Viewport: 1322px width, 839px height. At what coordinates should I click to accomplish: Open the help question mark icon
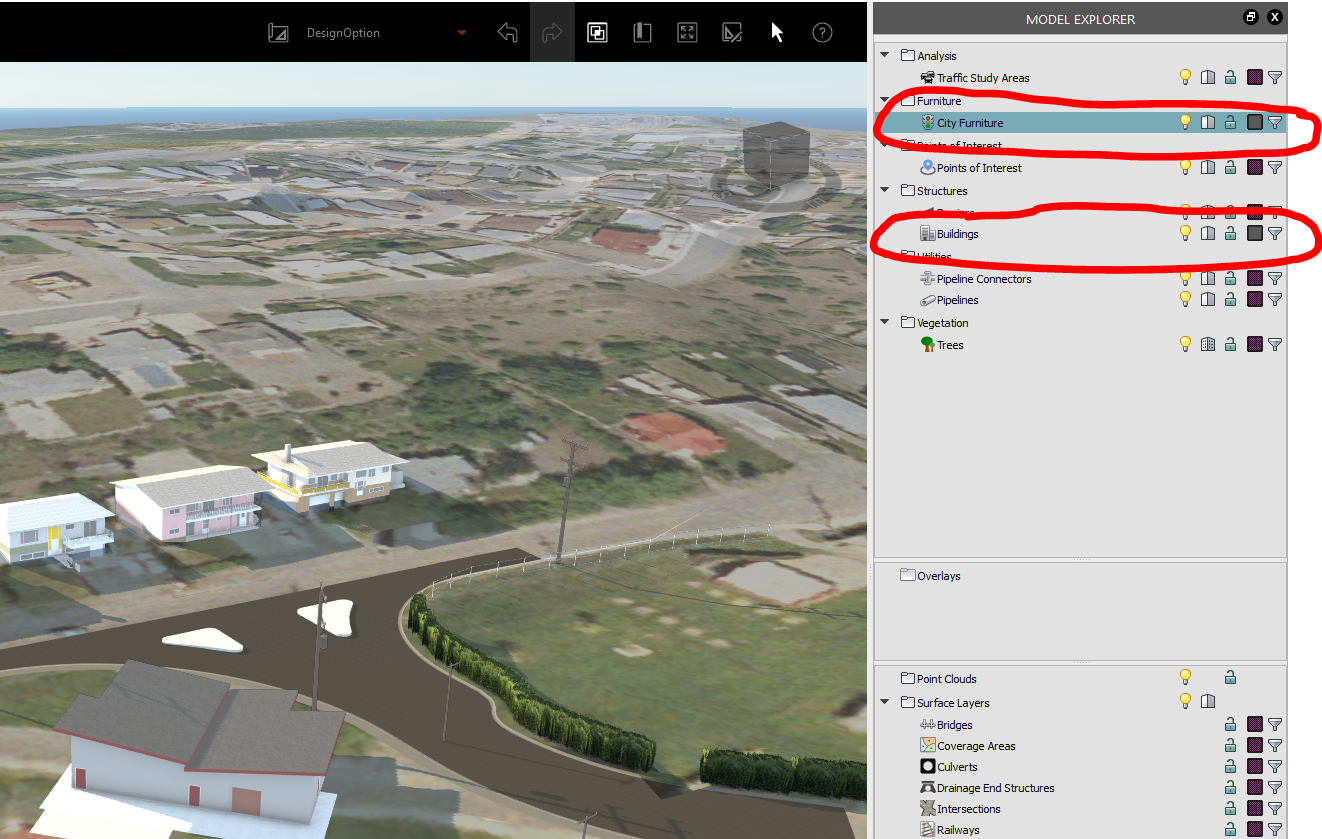[822, 32]
